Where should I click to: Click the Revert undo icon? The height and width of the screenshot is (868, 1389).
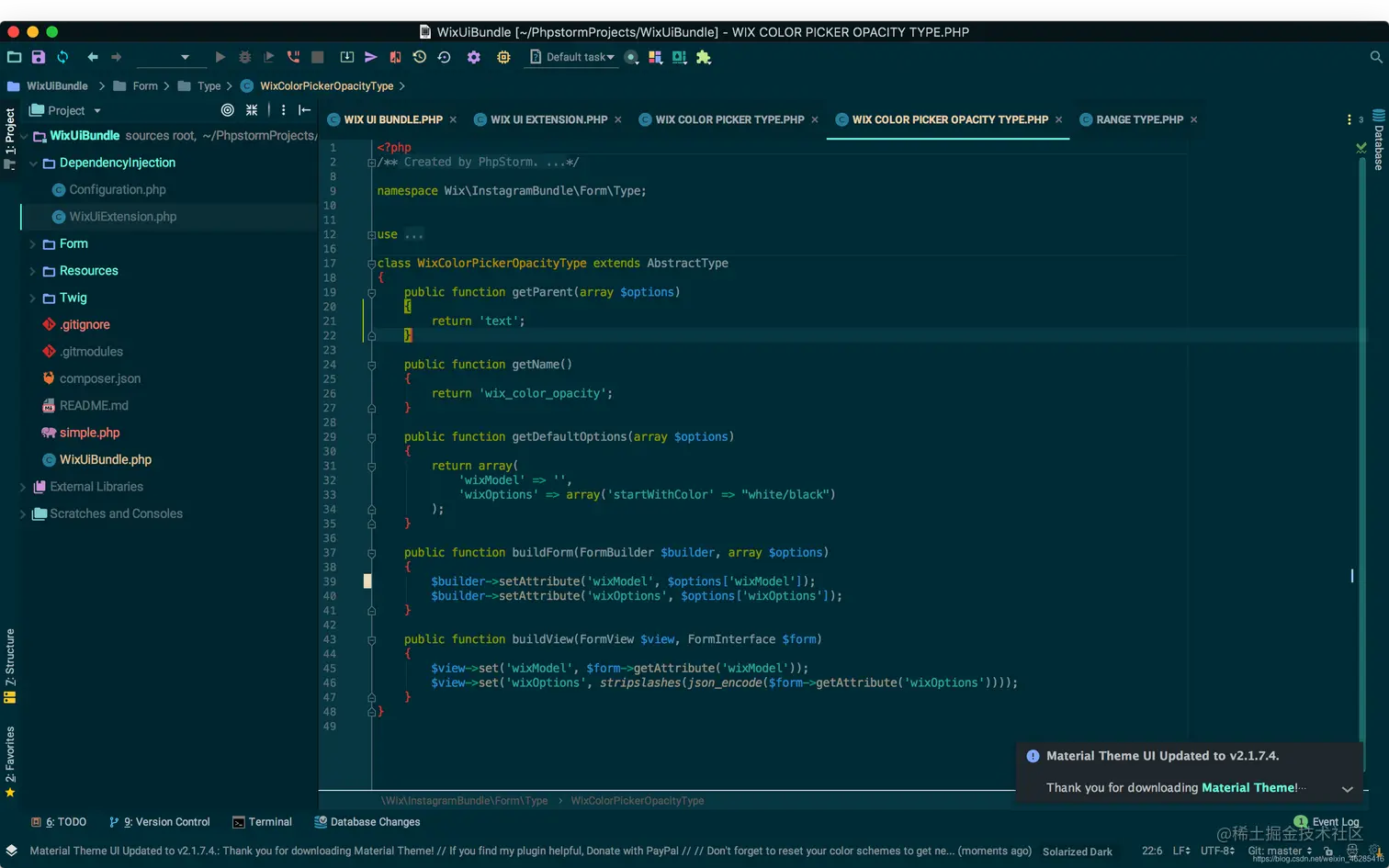444,57
